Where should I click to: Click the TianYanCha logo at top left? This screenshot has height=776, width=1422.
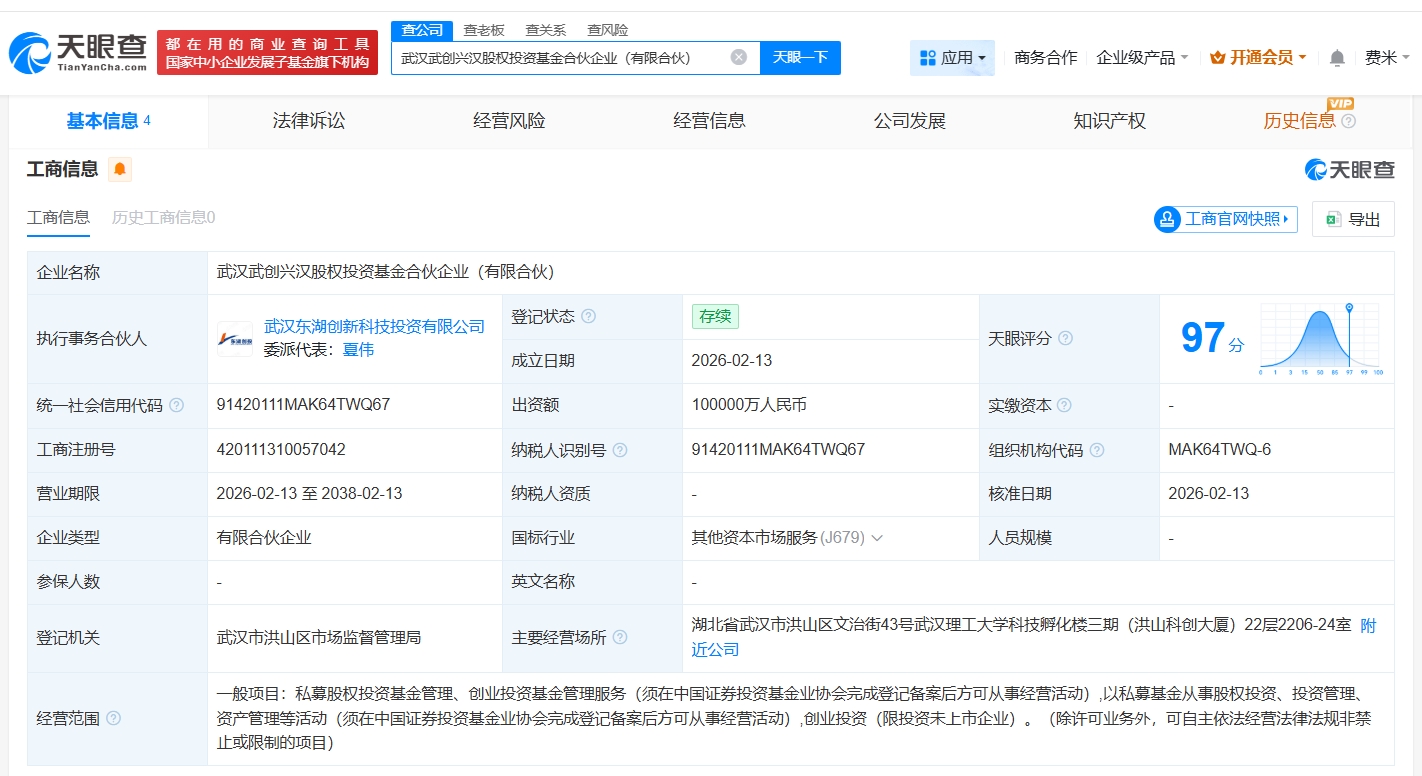pos(78,52)
